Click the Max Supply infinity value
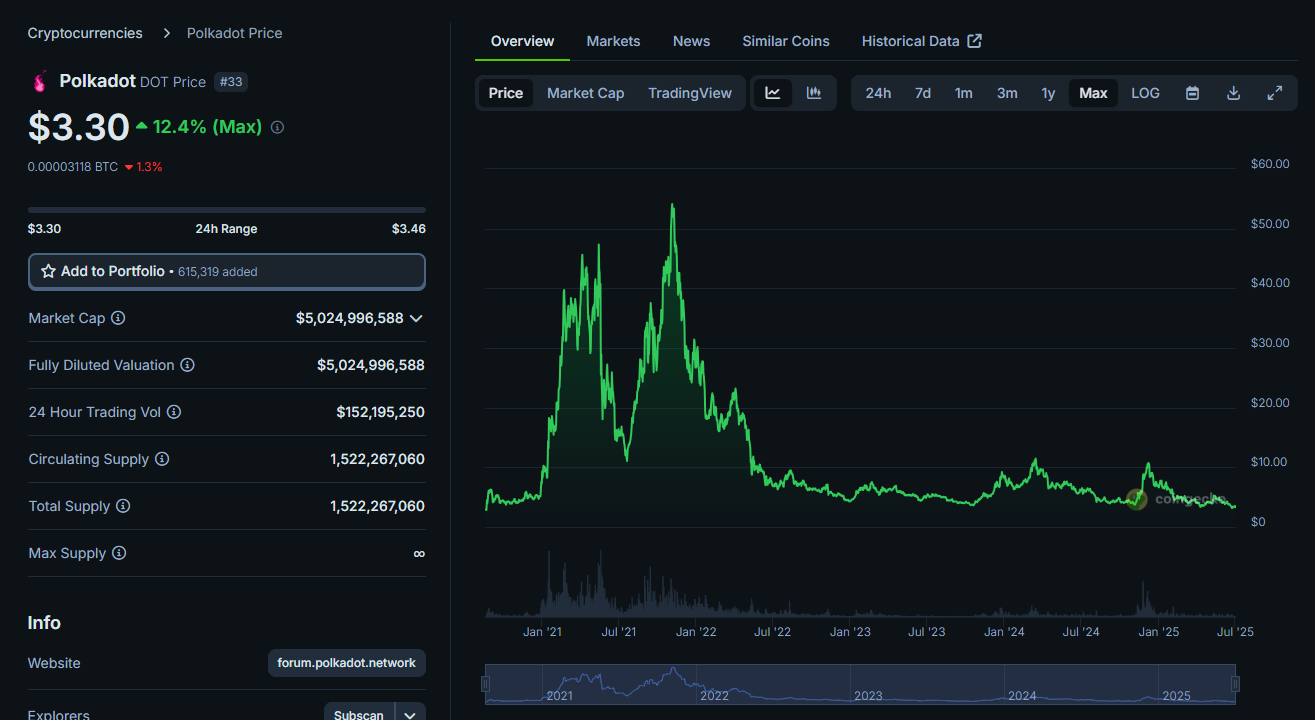 (419, 553)
